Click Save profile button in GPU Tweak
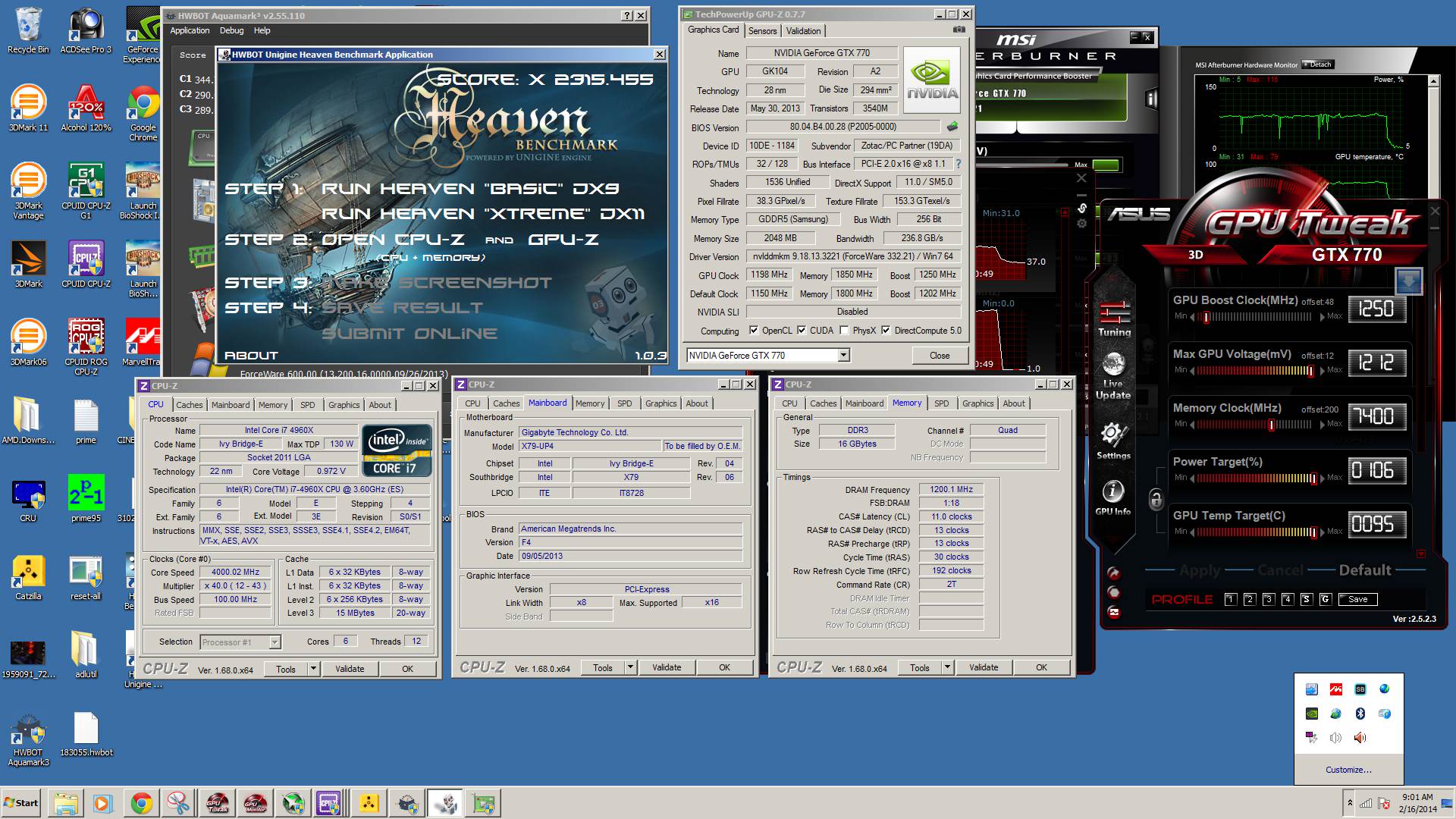The image size is (1456, 819). pyautogui.click(x=1357, y=599)
